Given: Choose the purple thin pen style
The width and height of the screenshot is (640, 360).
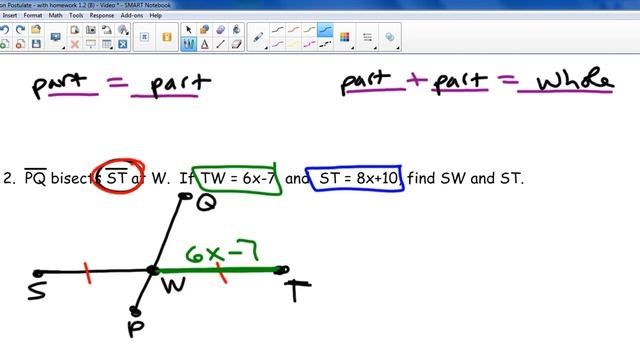Looking at the screenshot, I should click(278, 44).
